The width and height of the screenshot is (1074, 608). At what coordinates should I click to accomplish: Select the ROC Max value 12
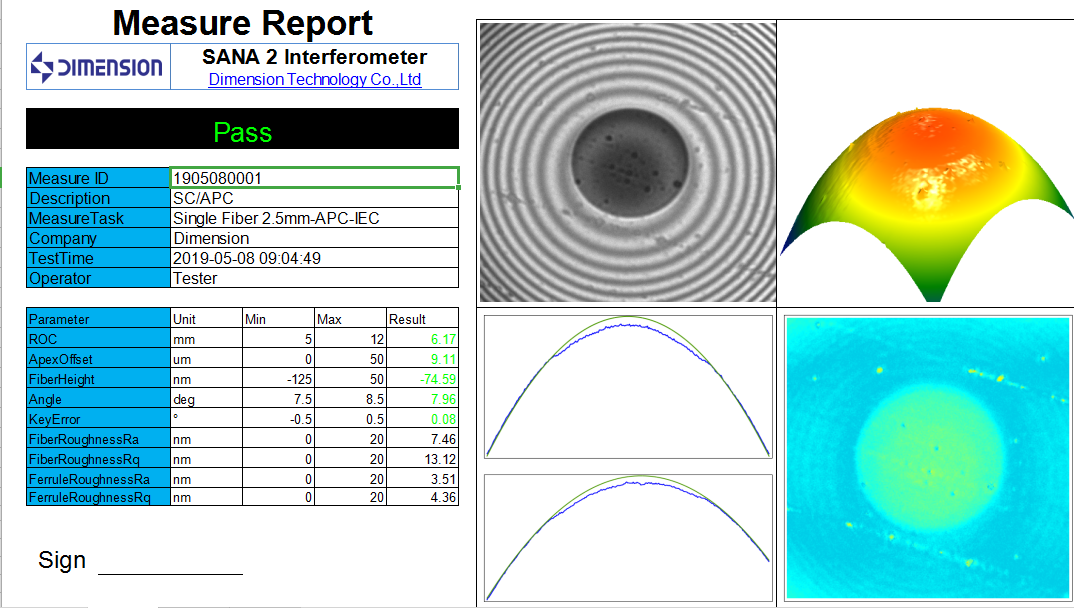pyautogui.click(x=350, y=338)
